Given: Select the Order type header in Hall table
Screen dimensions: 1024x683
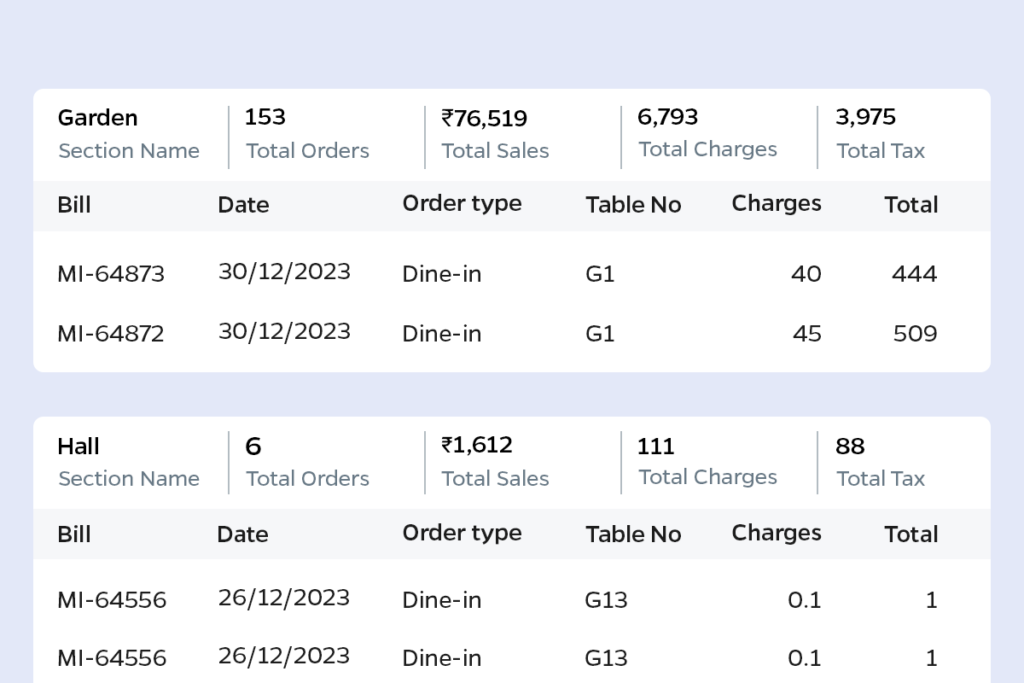Looking at the screenshot, I should pos(462,533).
